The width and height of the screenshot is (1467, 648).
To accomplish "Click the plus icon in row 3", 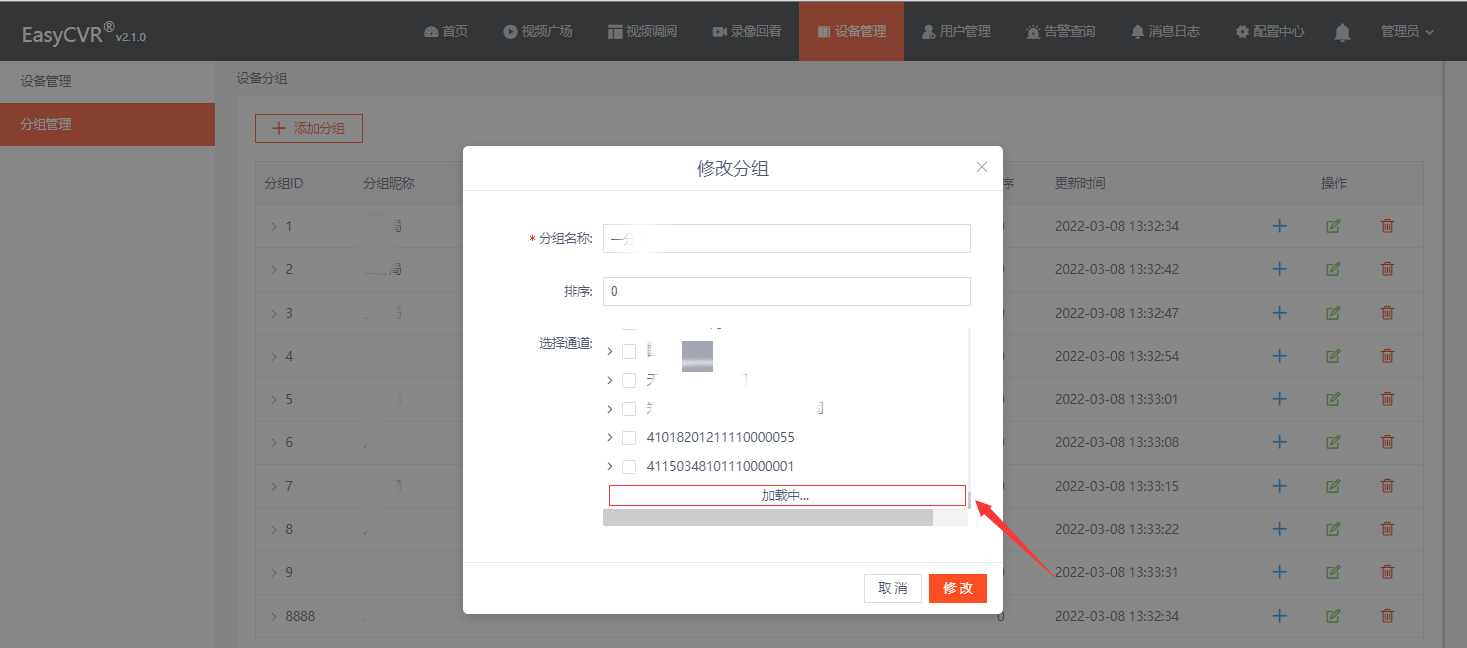I will [1279, 313].
